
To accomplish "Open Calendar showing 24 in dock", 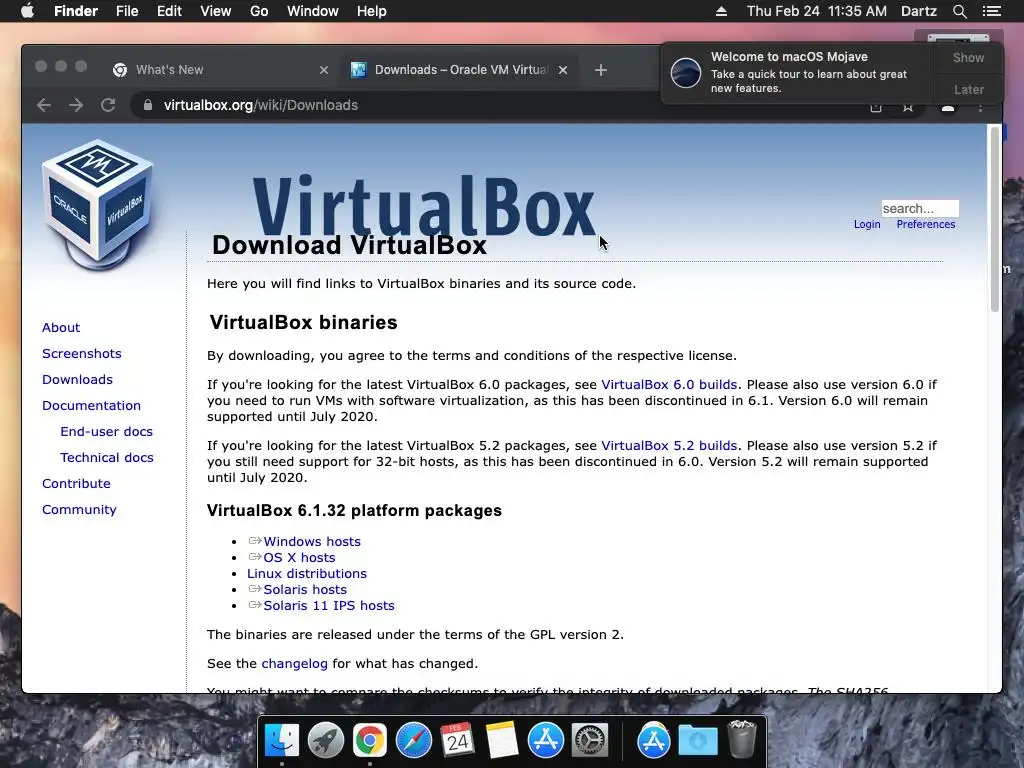I will point(457,740).
